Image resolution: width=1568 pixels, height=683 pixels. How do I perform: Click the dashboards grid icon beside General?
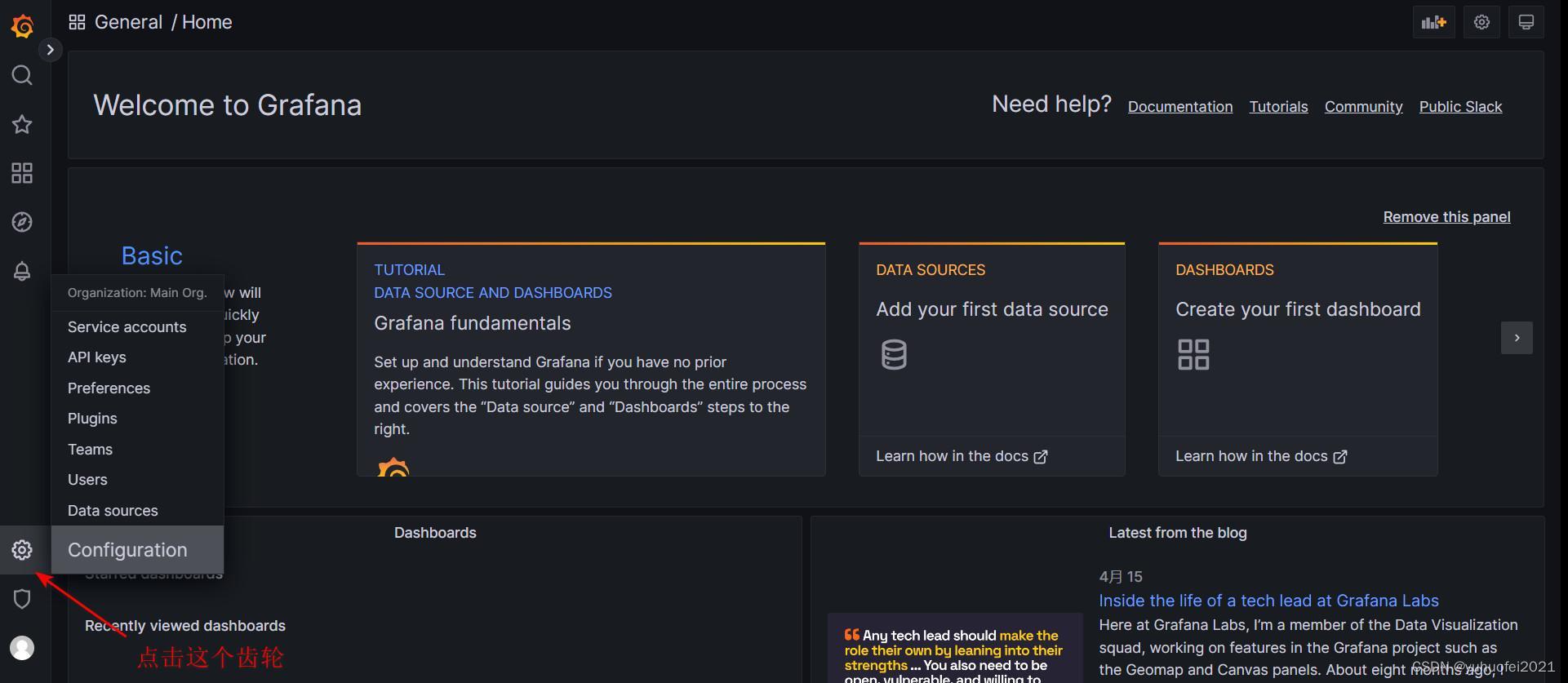(x=77, y=22)
